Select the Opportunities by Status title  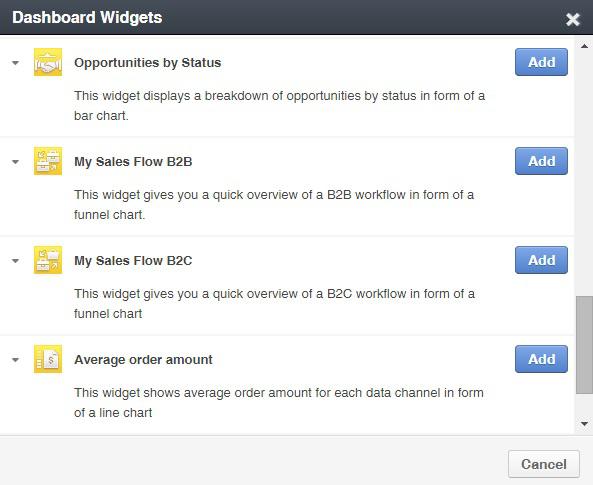147,63
